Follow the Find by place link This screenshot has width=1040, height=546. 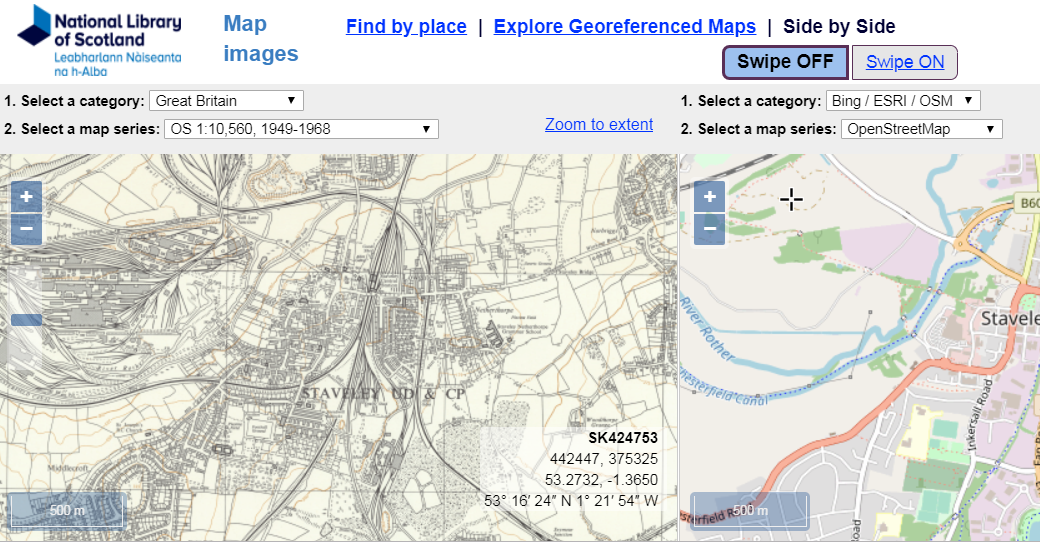tap(406, 27)
